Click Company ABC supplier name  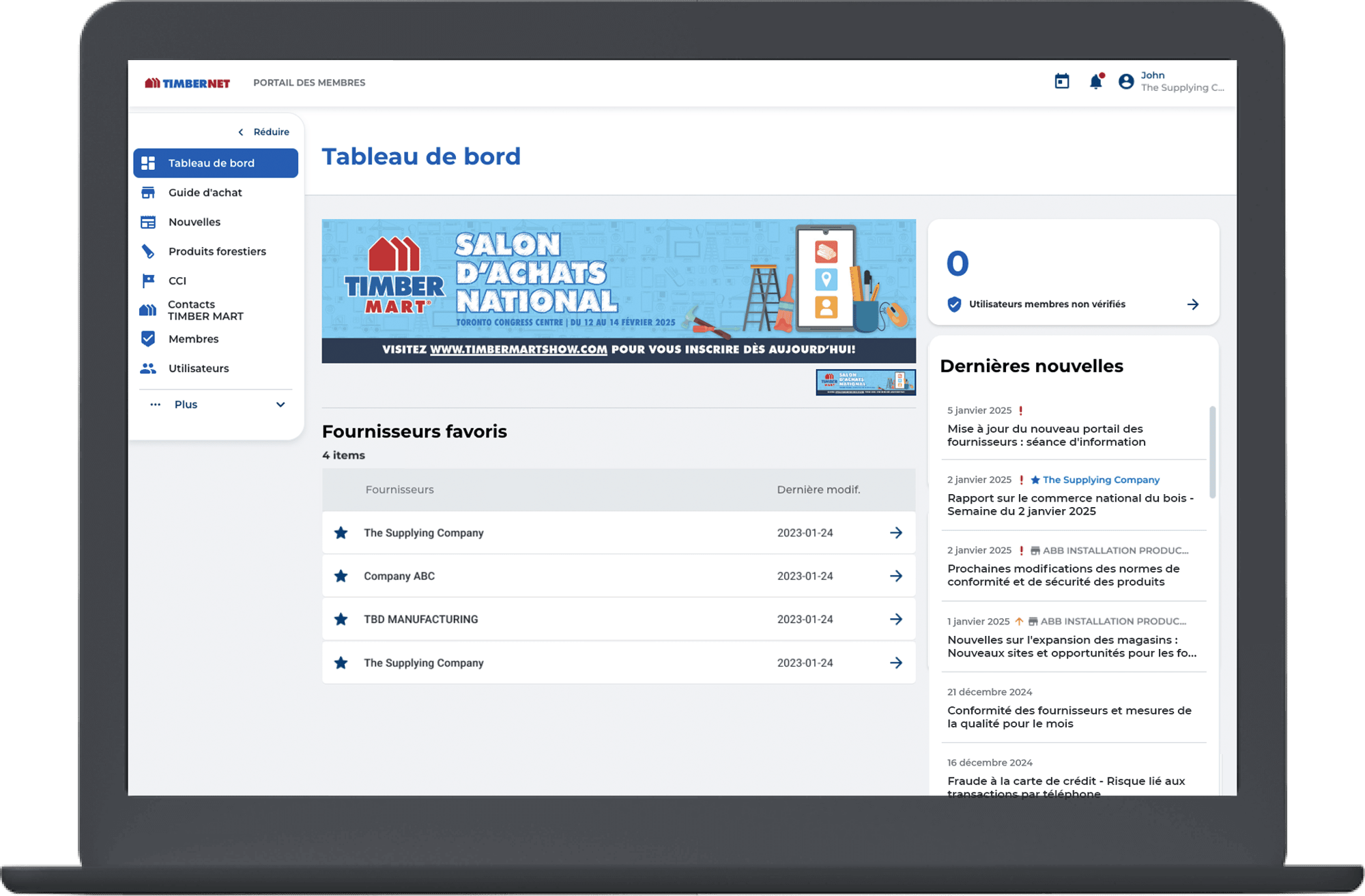pos(399,576)
